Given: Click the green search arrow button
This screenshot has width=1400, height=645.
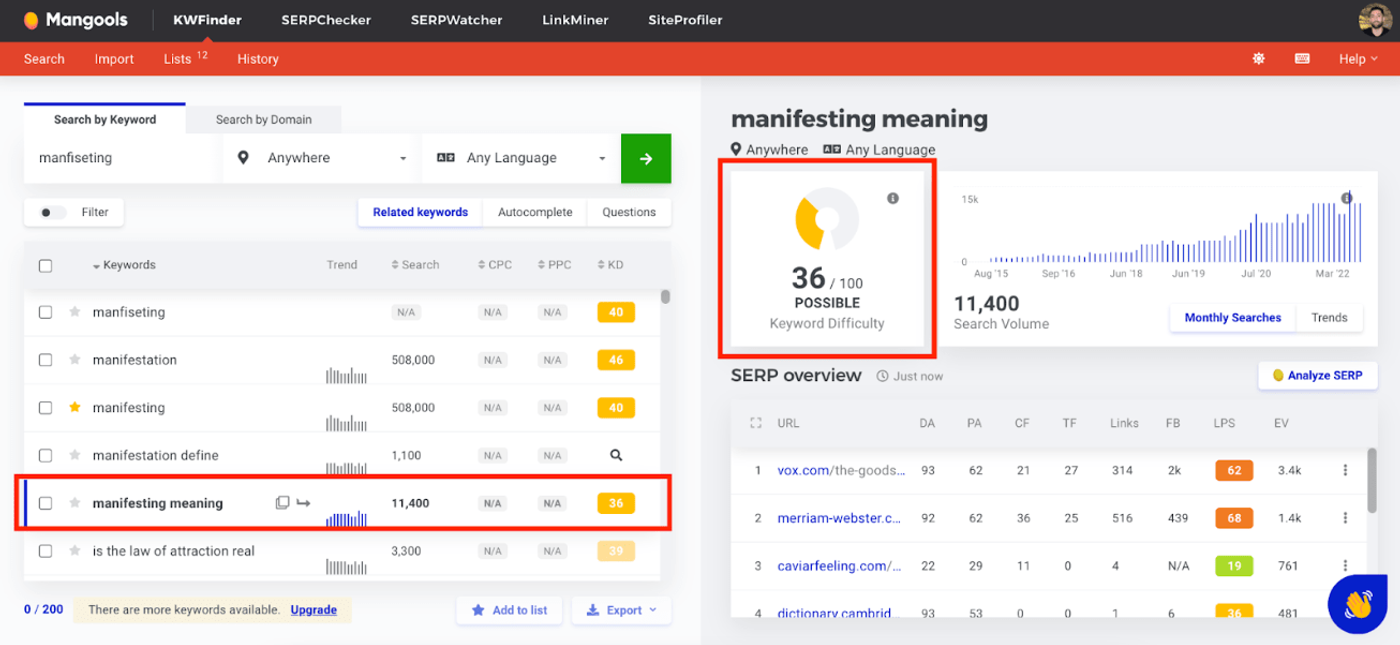Looking at the screenshot, I should [646, 158].
